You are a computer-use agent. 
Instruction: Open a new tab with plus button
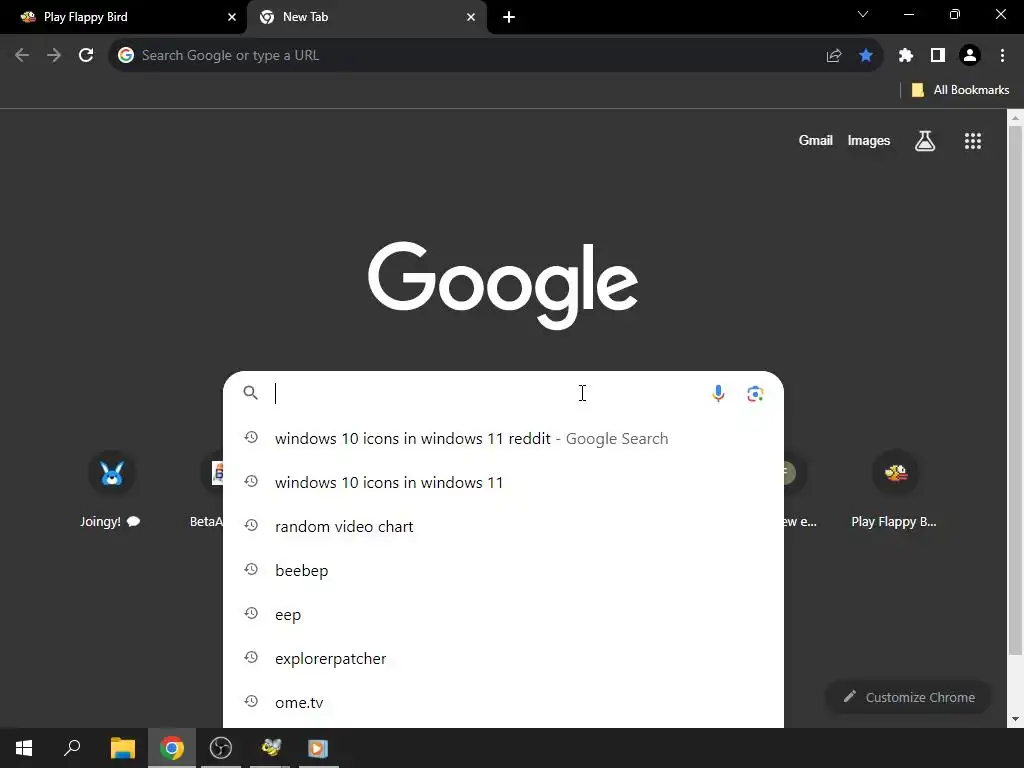coord(509,18)
